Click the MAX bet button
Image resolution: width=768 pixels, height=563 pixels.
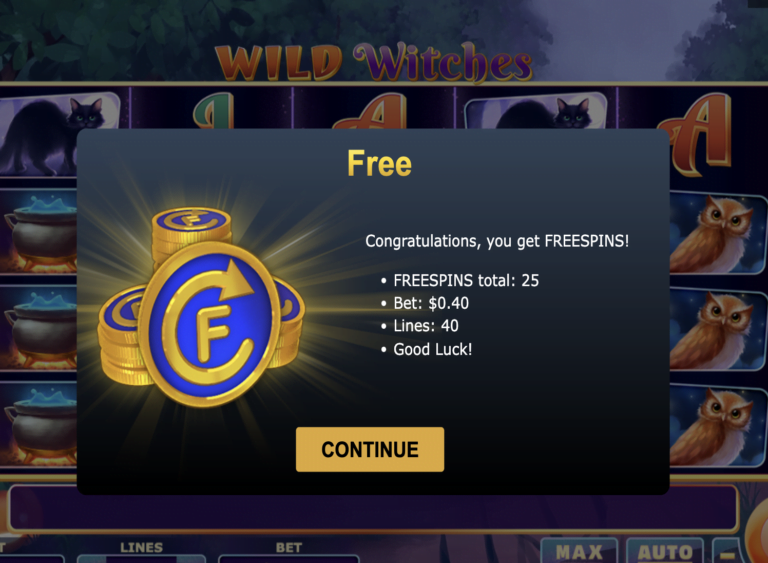(579, 551)
